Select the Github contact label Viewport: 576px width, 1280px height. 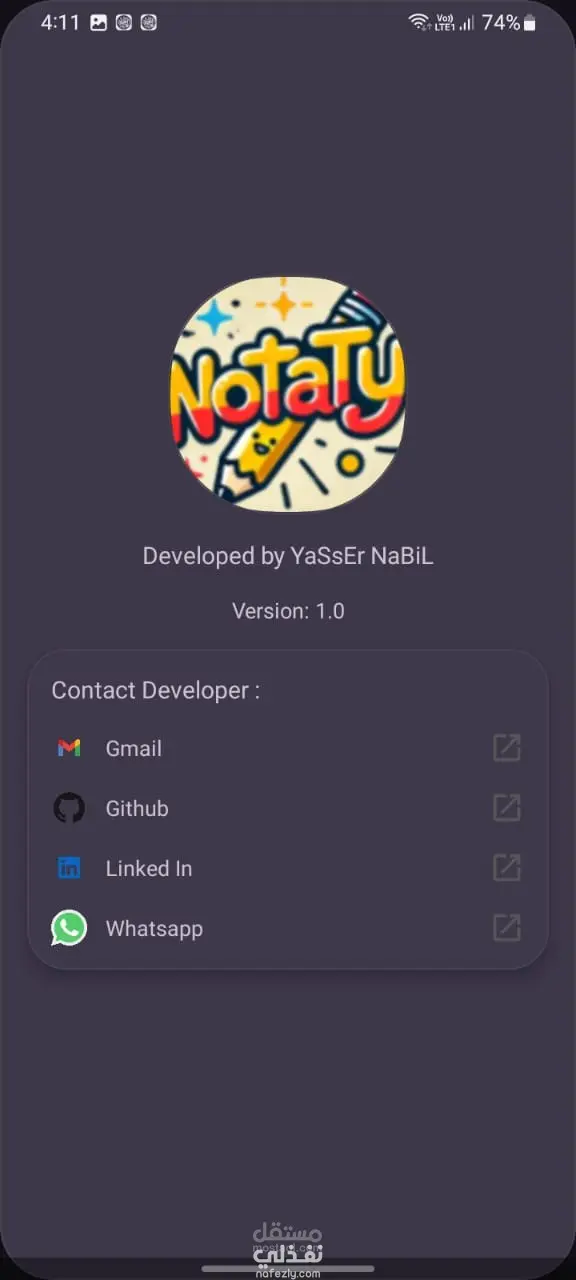pyautogui.click(x=137, y=809)
